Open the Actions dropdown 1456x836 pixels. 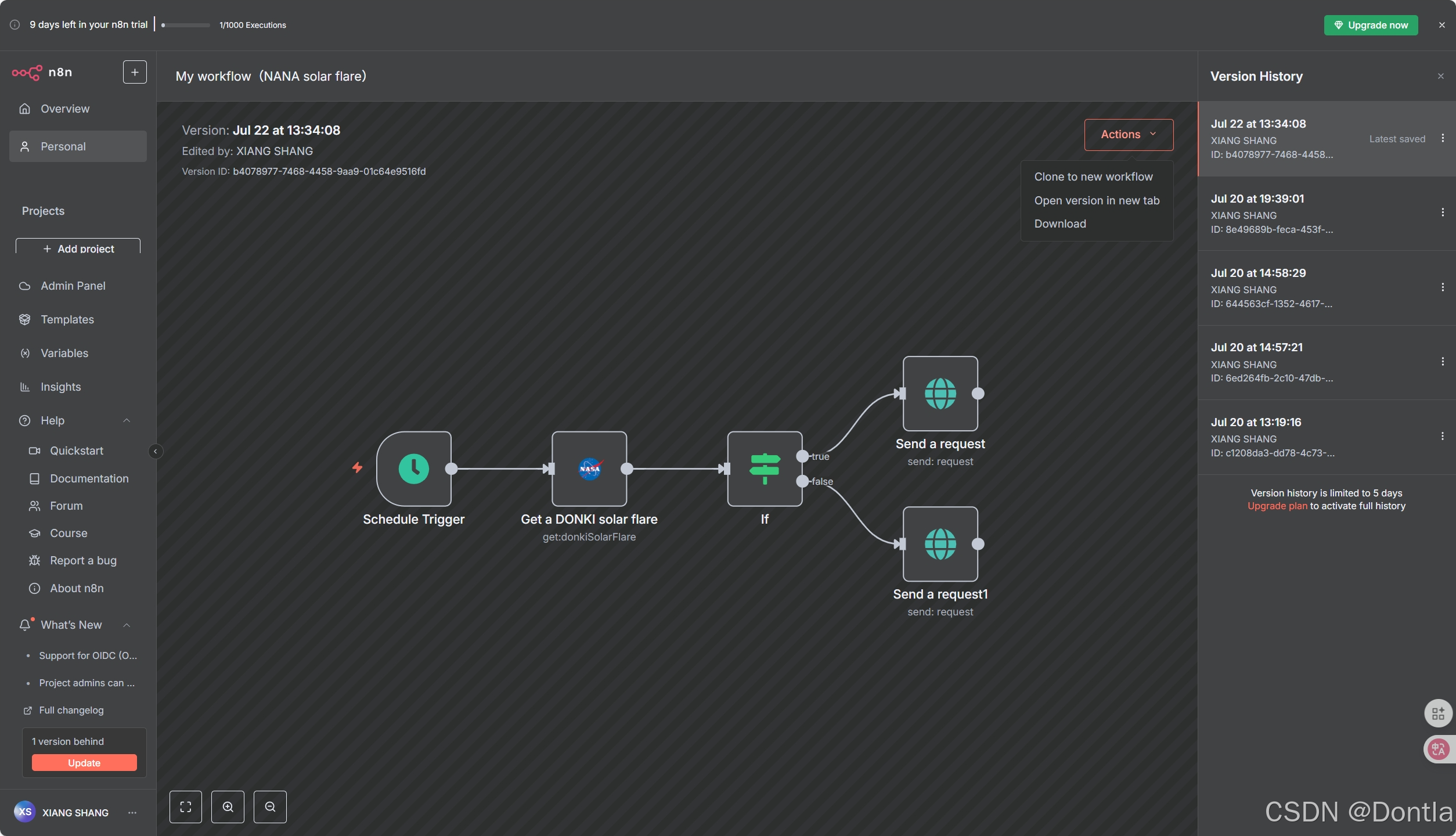[x=1129, y=134]
